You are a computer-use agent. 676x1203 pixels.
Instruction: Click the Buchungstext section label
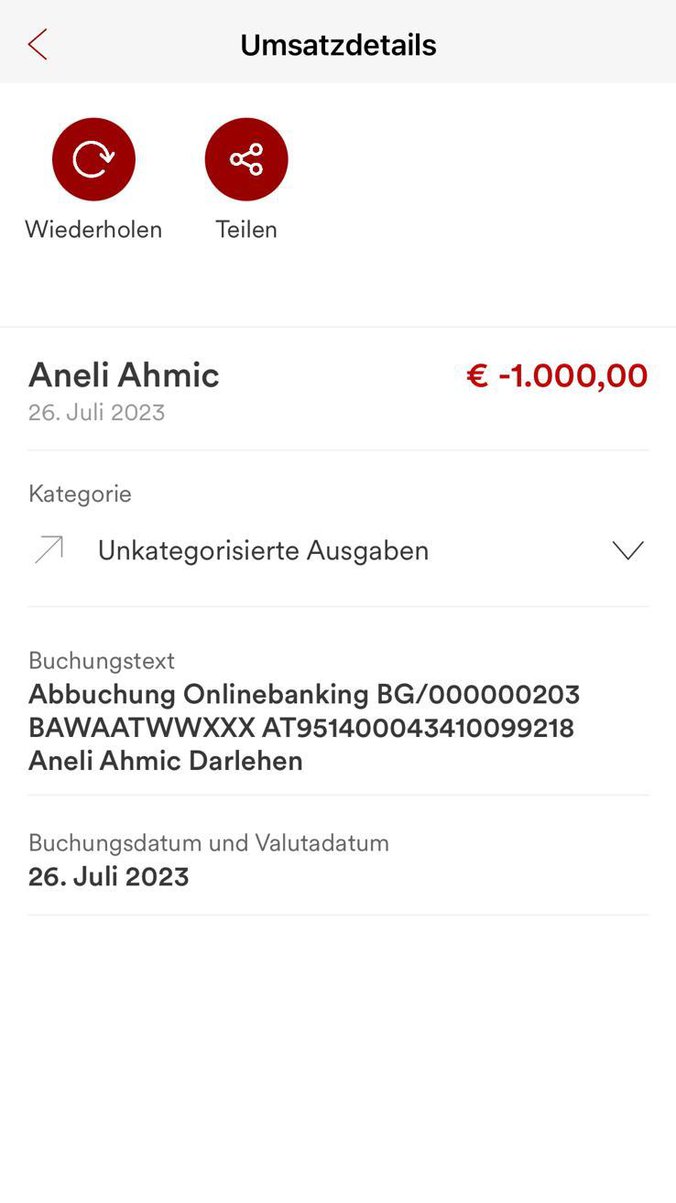click(x=101, y=661)
